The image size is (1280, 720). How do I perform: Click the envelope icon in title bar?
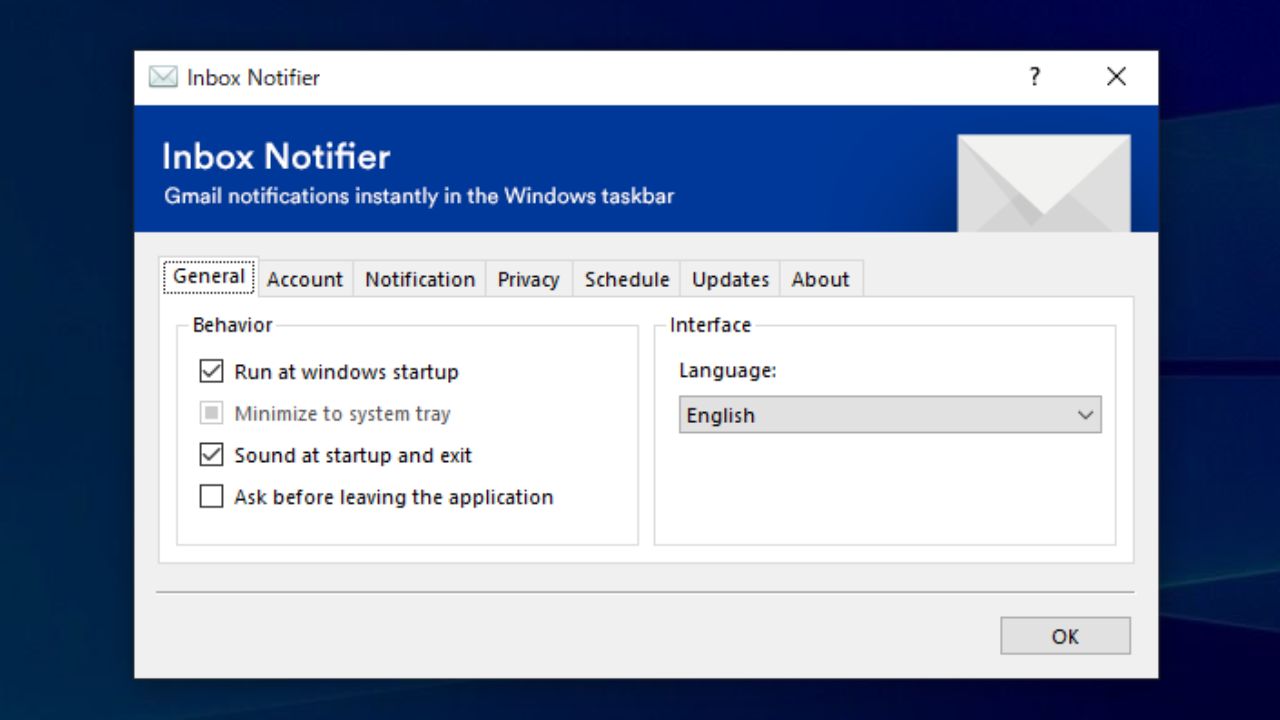(x=163, y=77)
